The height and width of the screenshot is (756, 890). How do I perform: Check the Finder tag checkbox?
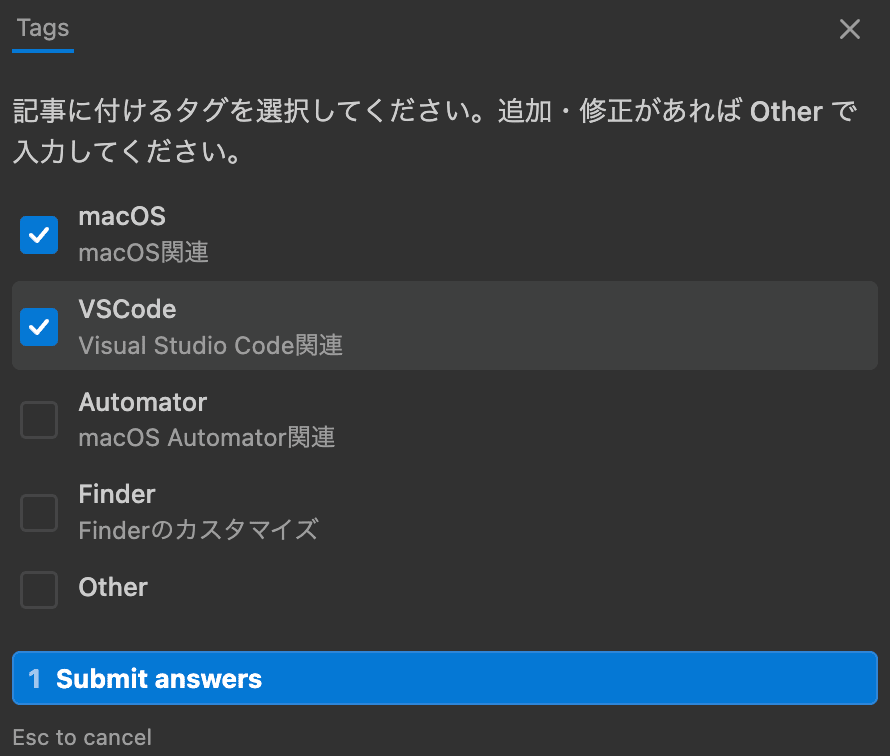tap(38, 513)
